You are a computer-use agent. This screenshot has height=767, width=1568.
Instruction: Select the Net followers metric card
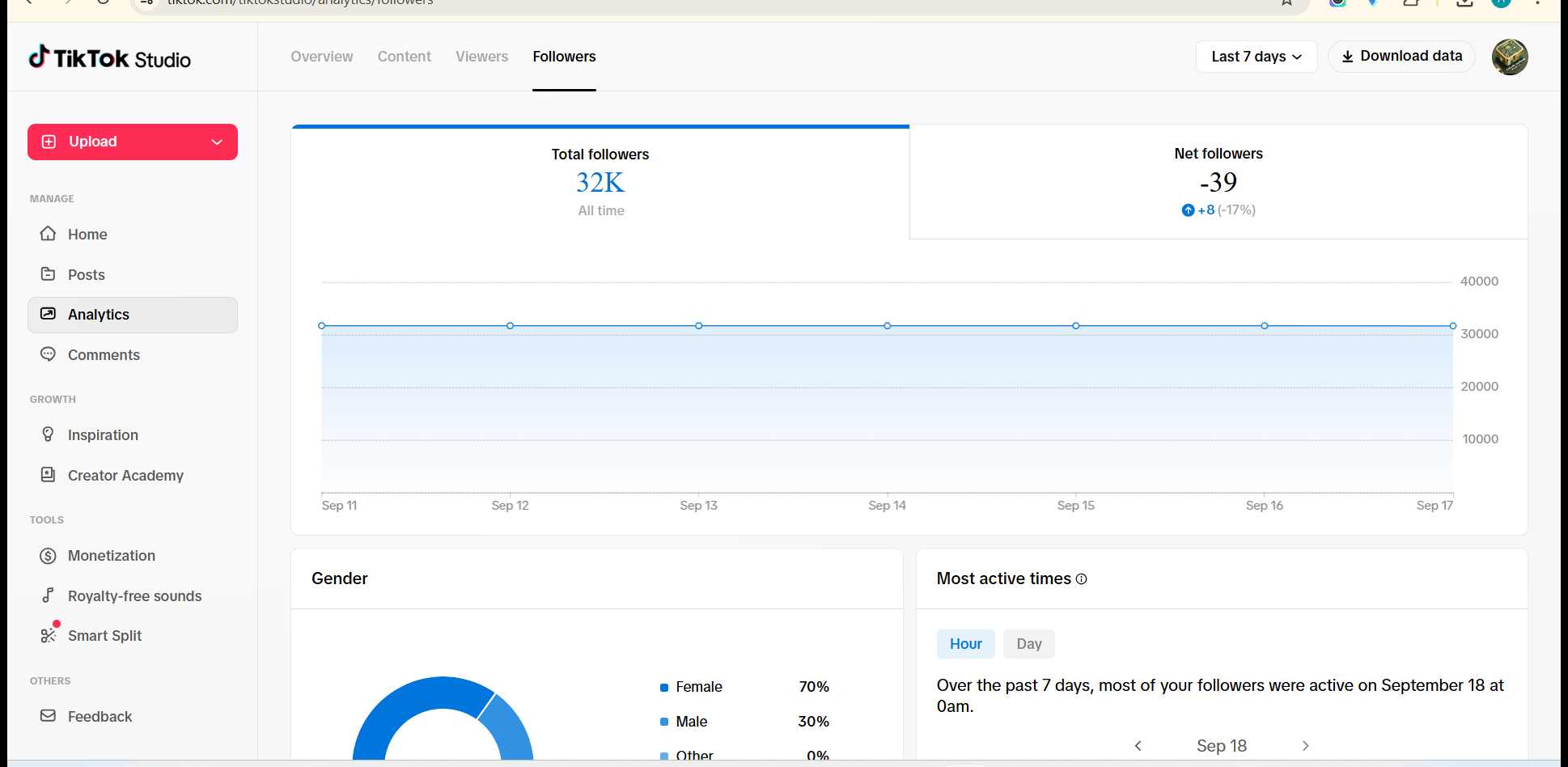[1218, 182]
